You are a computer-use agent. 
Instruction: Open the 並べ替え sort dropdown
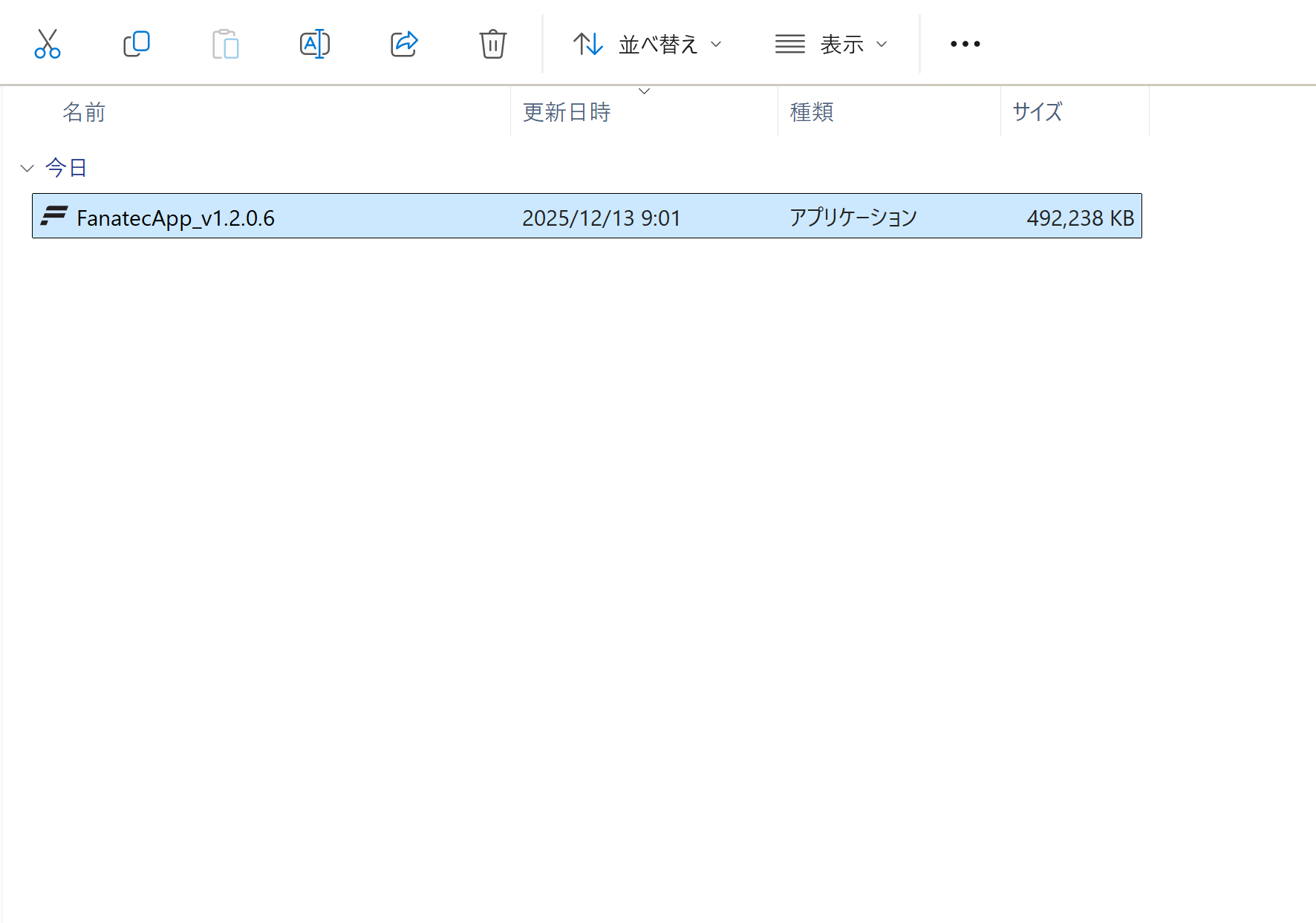tap(647, 44)
